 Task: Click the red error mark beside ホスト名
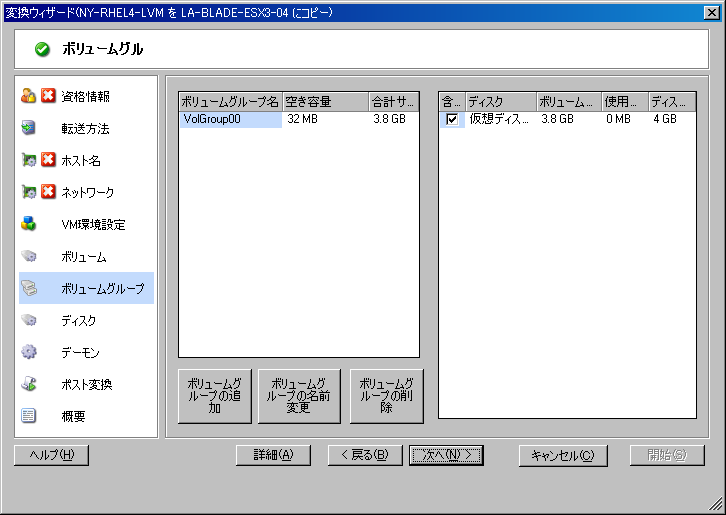48,159
